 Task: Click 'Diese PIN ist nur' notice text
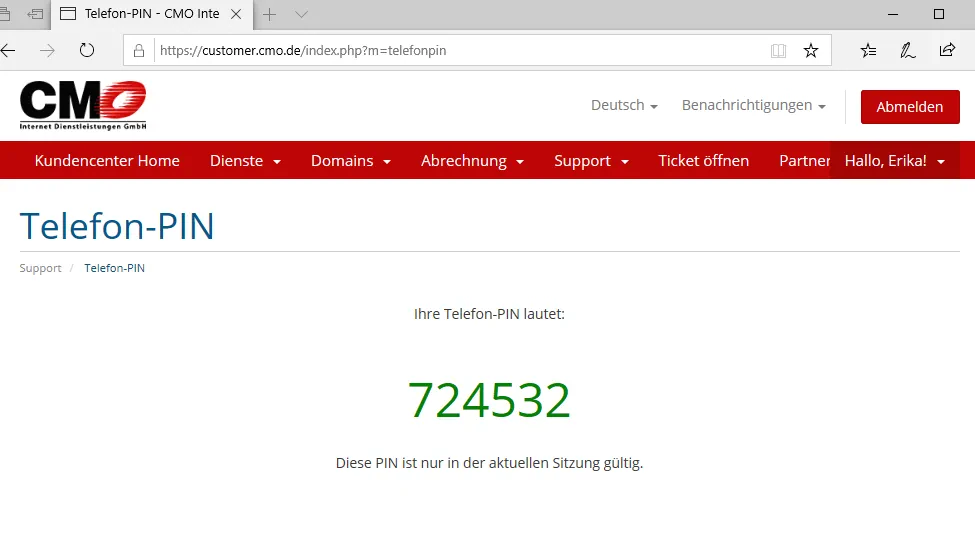489,463
